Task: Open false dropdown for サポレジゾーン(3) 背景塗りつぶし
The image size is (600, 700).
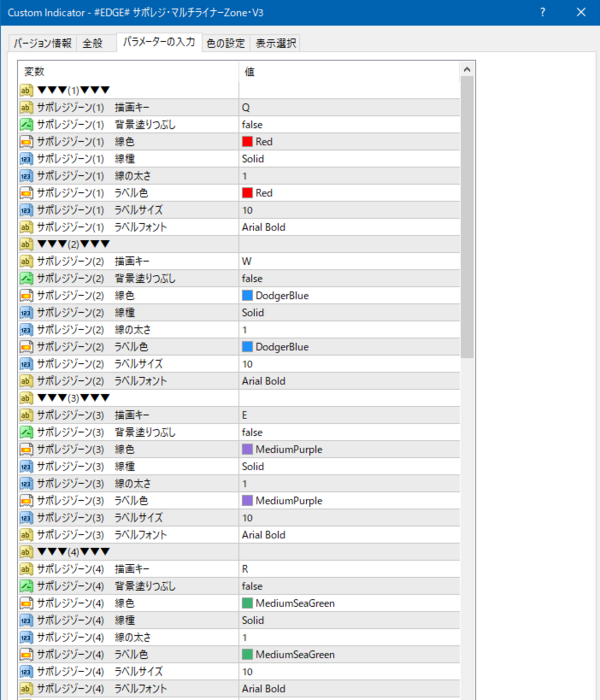Action: coord(349,432)
